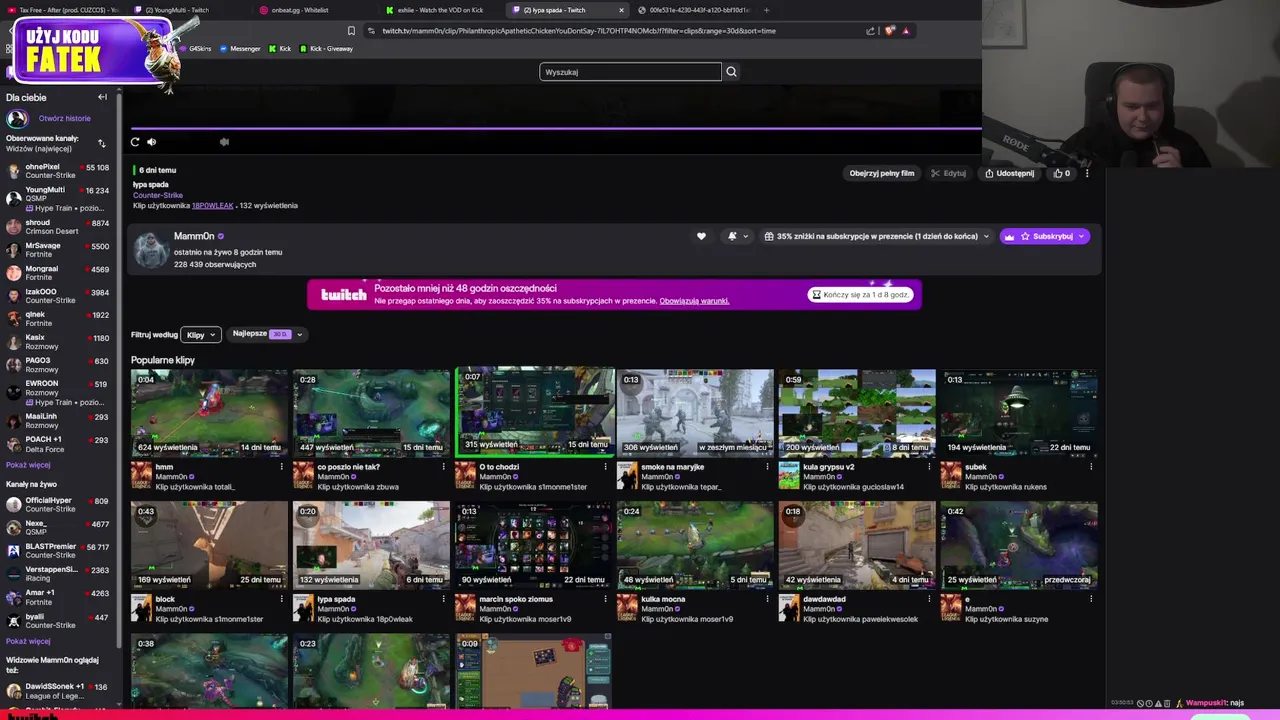The image size is (1280, 720).
Task: Expand Pokaż więcej under Kanały na żywo
Action: click(28, 641)
